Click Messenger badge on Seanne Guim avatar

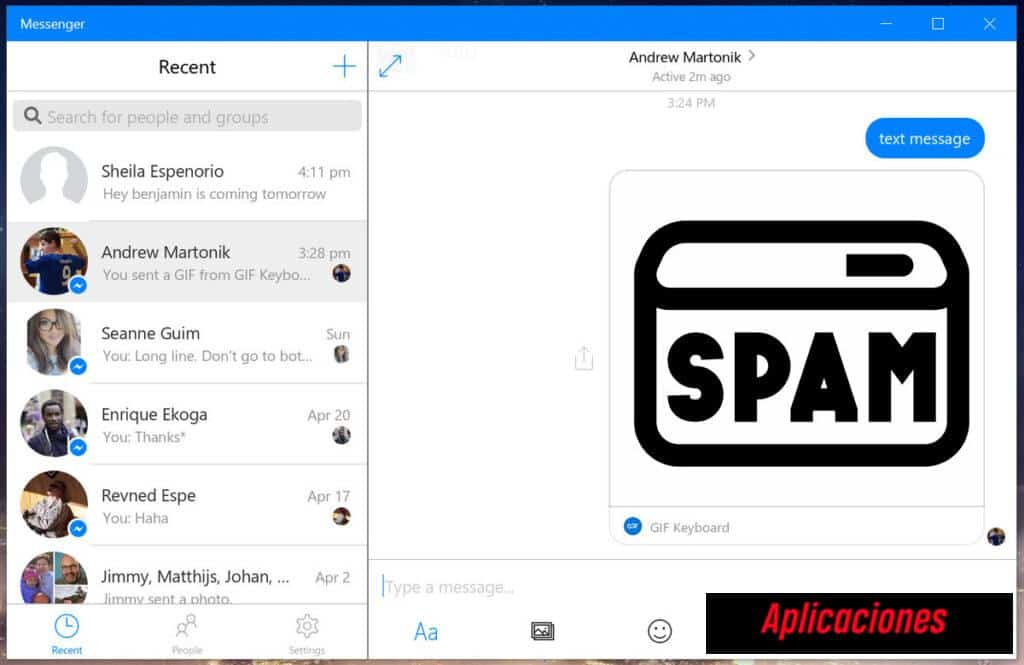(x=78, y=366)
